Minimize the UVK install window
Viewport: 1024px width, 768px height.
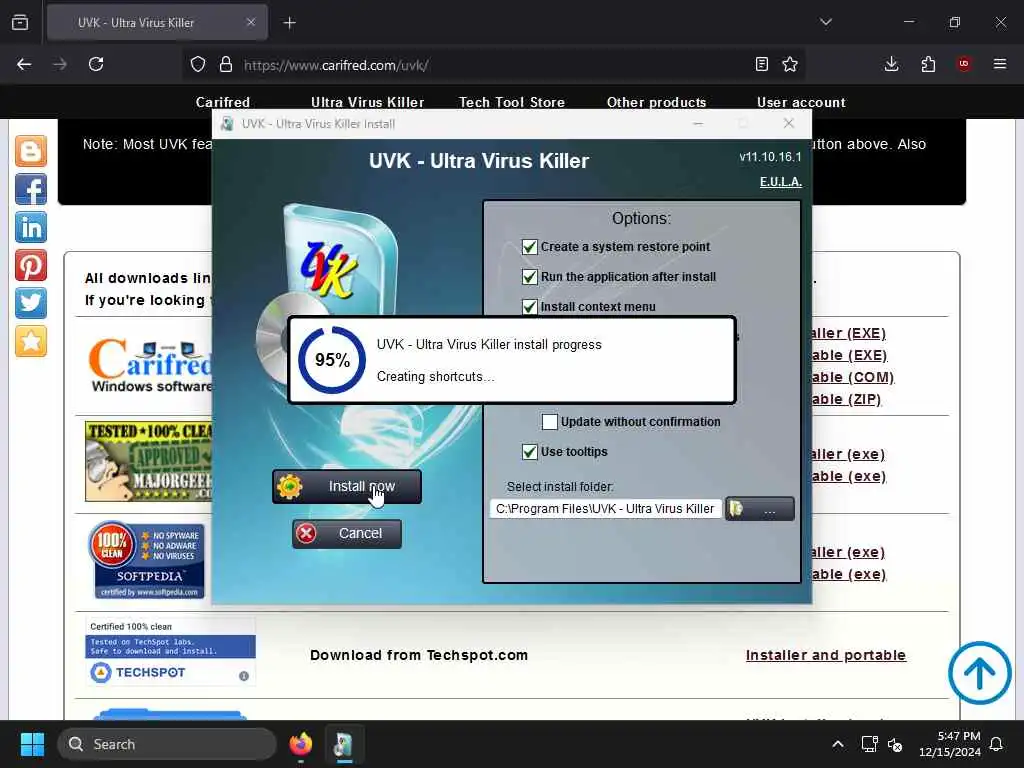[698, 123]
